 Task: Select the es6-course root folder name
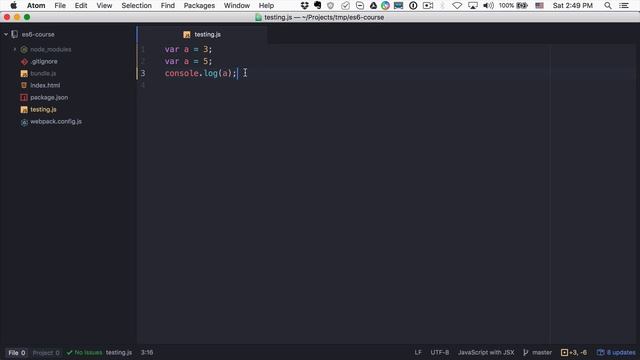pos(38,34)
